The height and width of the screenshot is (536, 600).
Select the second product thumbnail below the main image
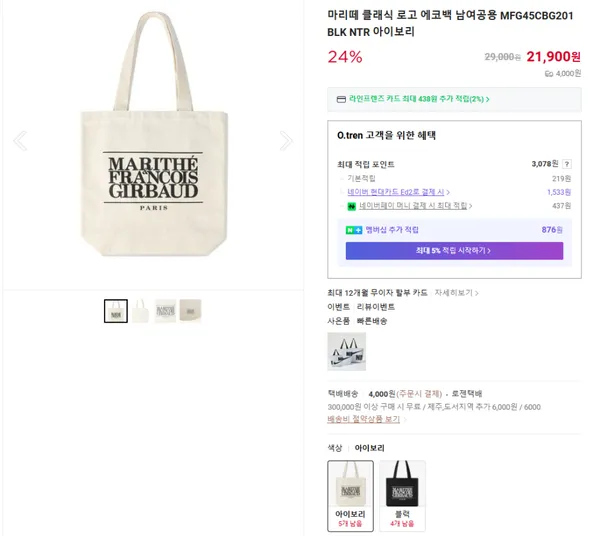point(141,311)
